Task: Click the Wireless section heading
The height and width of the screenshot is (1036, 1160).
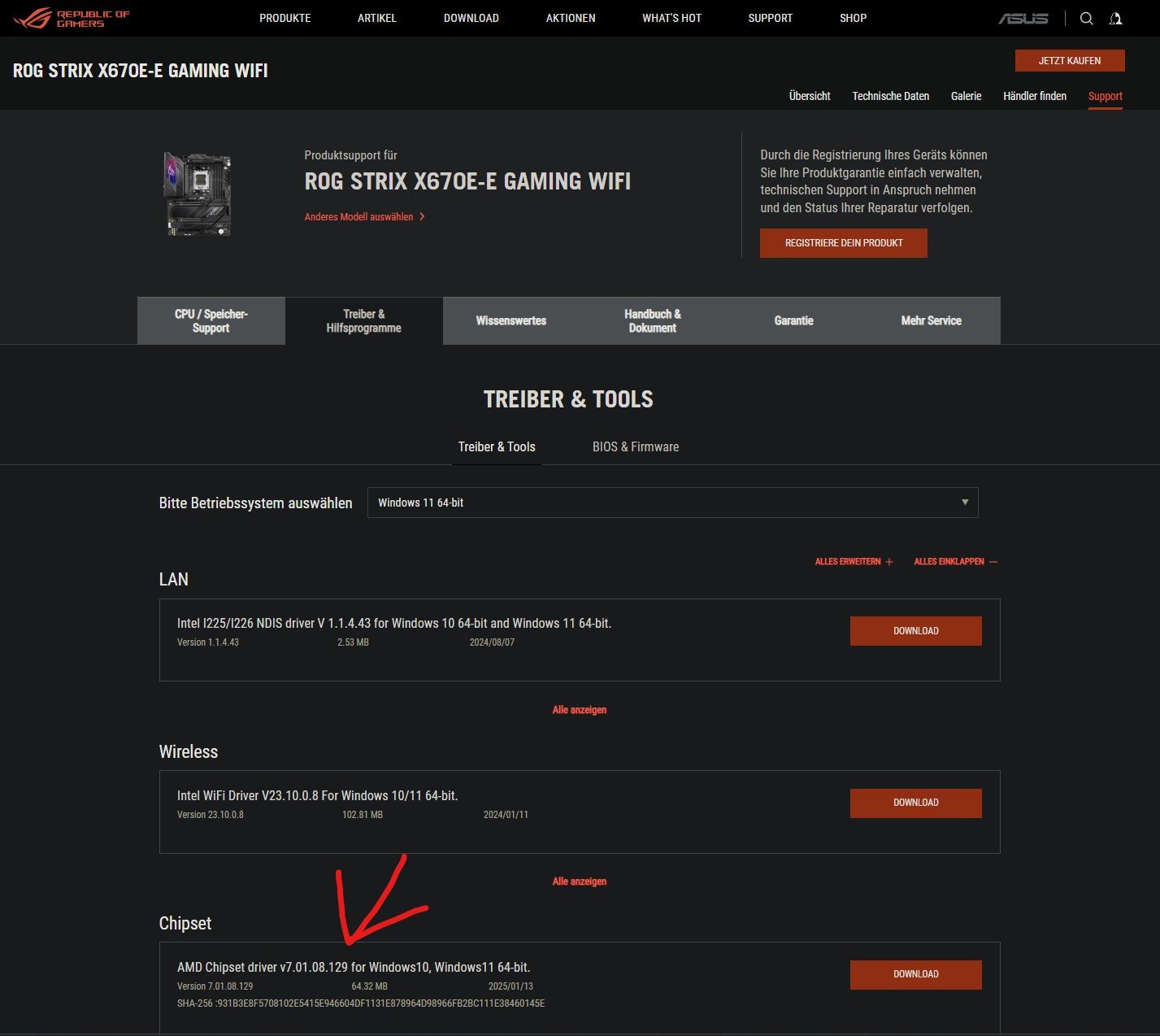Action: [189, 752]
